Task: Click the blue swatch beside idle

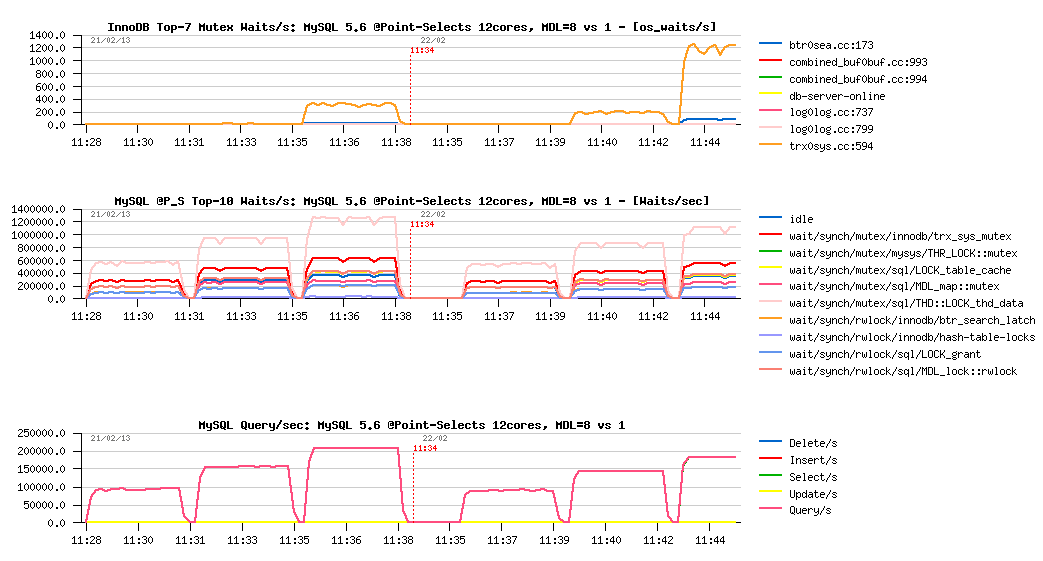Action: (770, 217)
